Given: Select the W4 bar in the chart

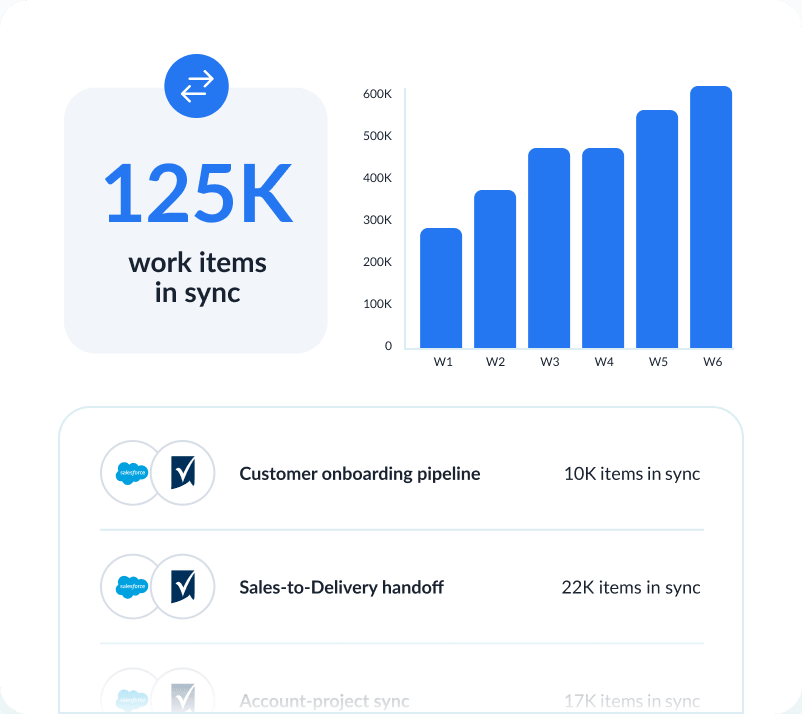Looking at the screenshot, I should pyautogui.click(x=603, y=248).
